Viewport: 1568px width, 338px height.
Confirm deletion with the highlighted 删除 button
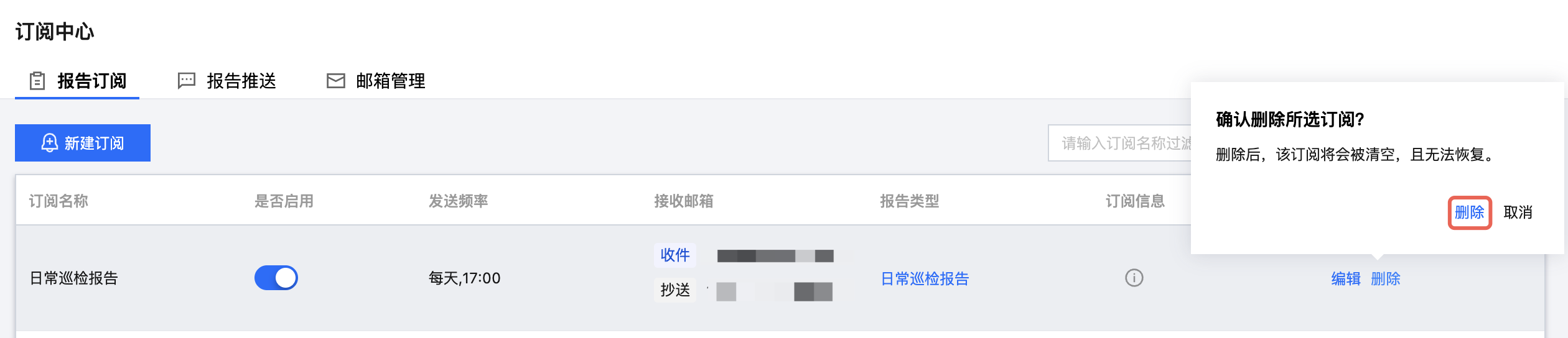(x=1469, y=212)
